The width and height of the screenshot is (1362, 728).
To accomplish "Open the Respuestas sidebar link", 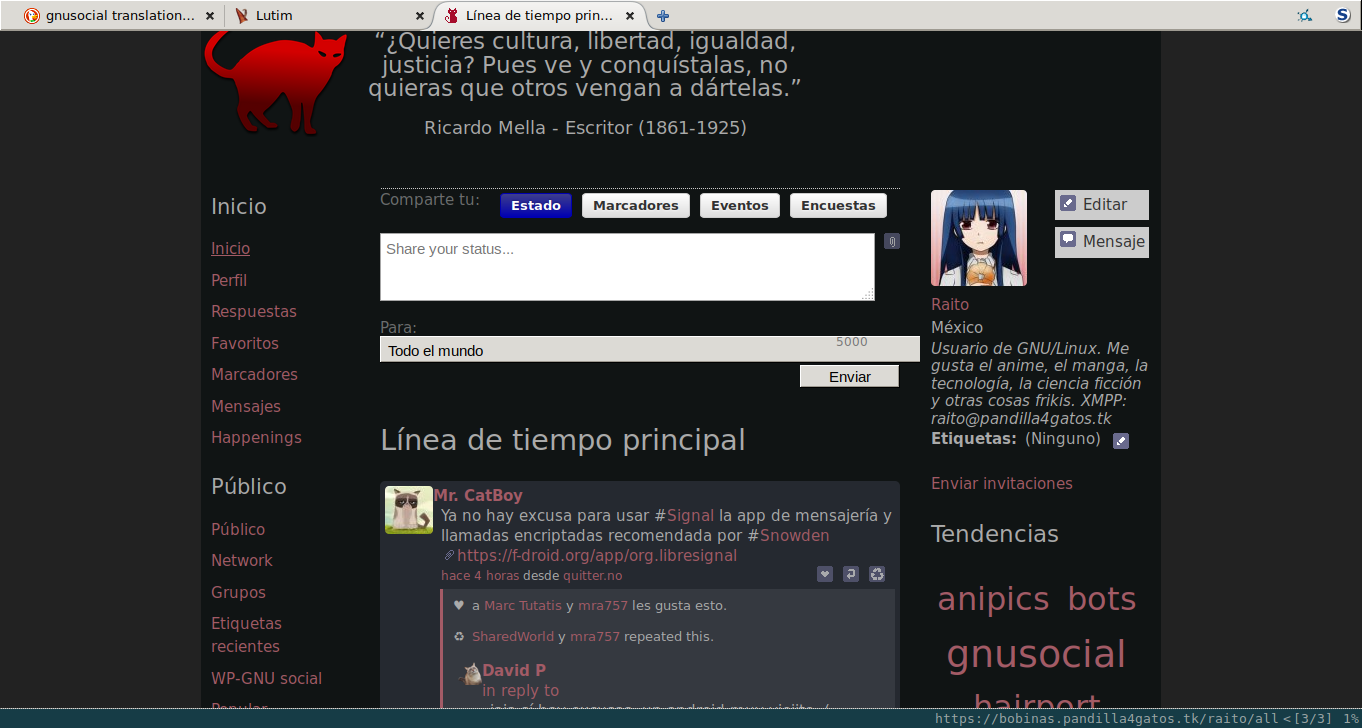I will (x=254, y=311).
